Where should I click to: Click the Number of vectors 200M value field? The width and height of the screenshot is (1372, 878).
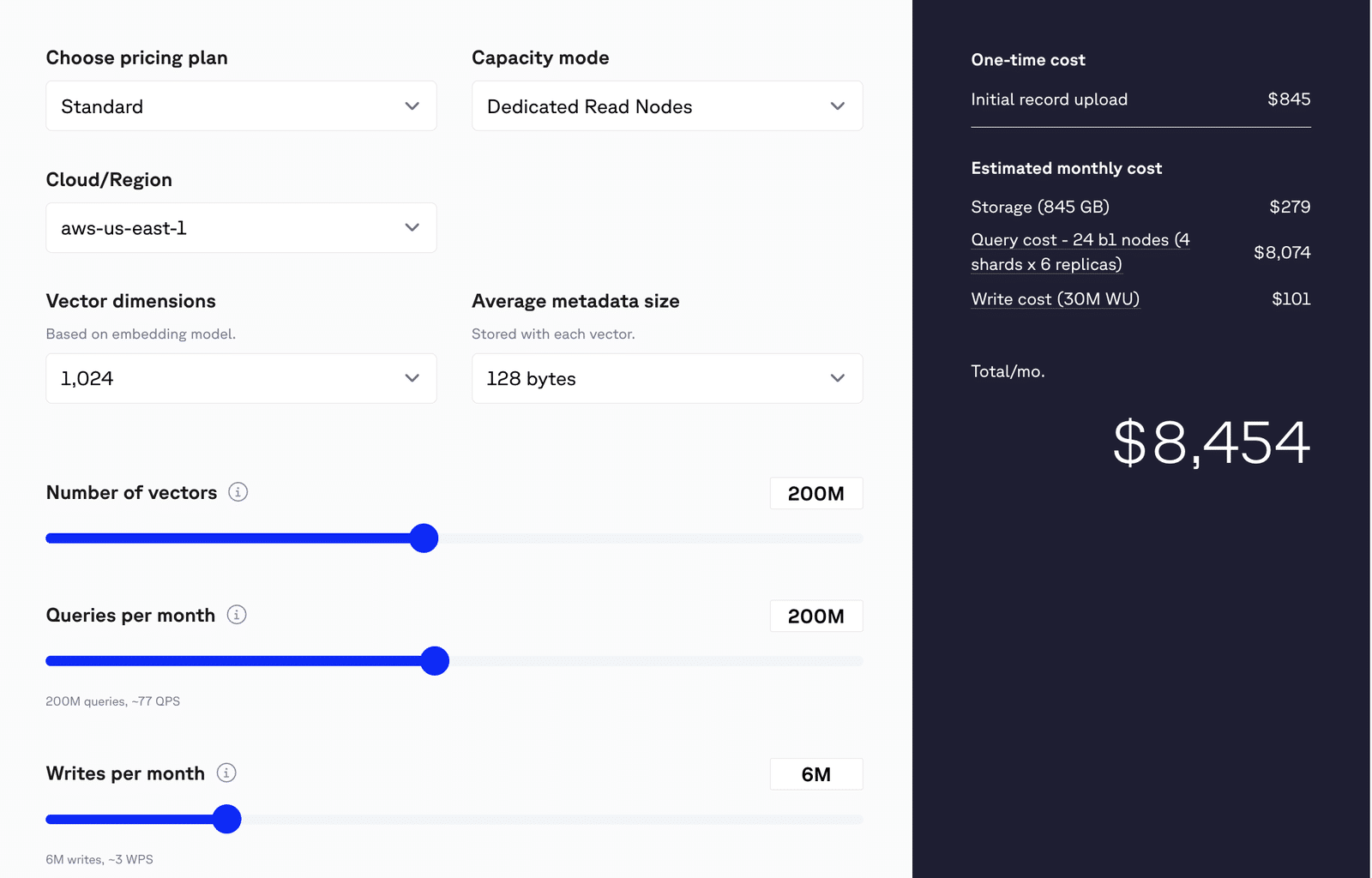point(815,494)
